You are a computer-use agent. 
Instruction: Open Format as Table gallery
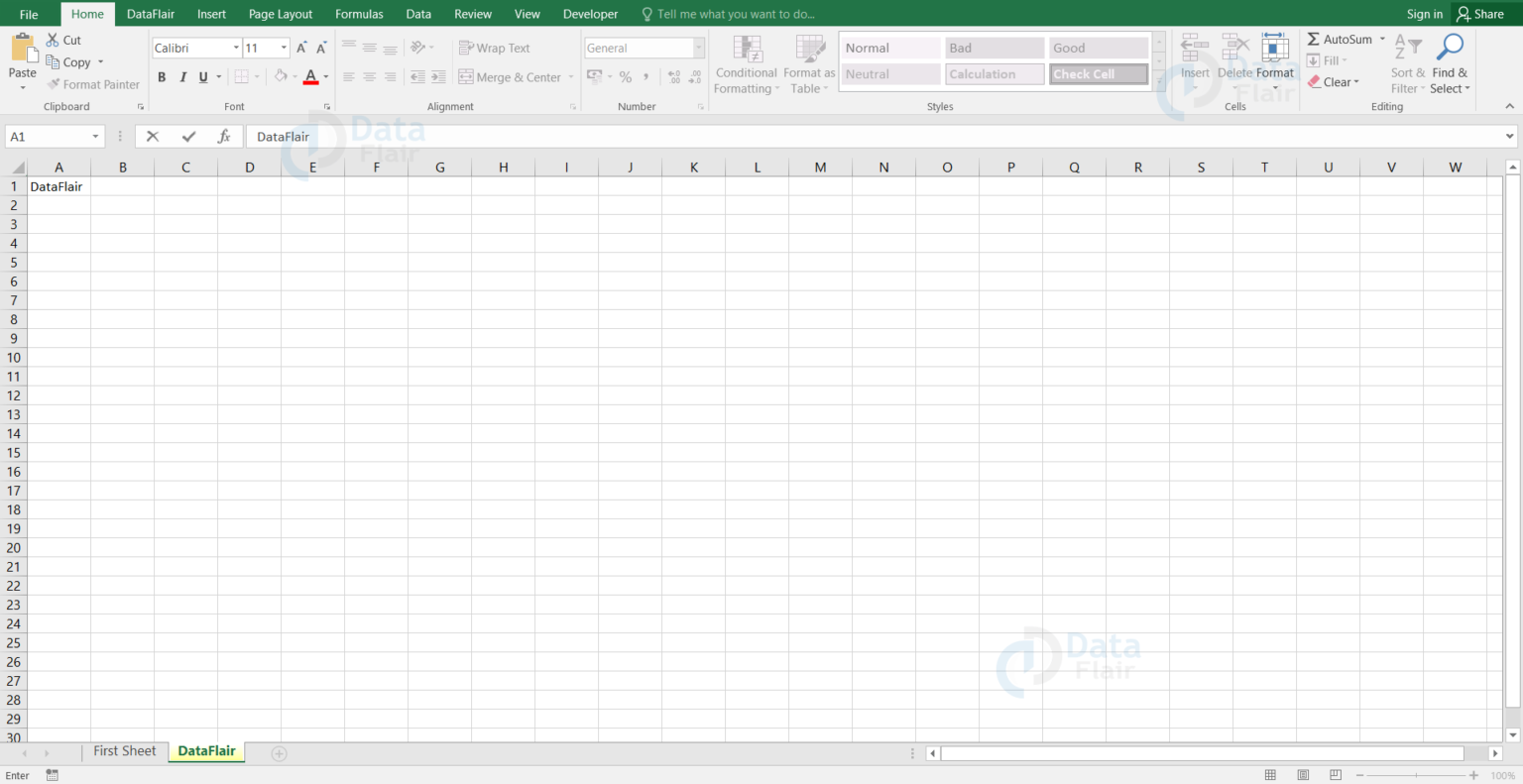[x=809, y=64]
